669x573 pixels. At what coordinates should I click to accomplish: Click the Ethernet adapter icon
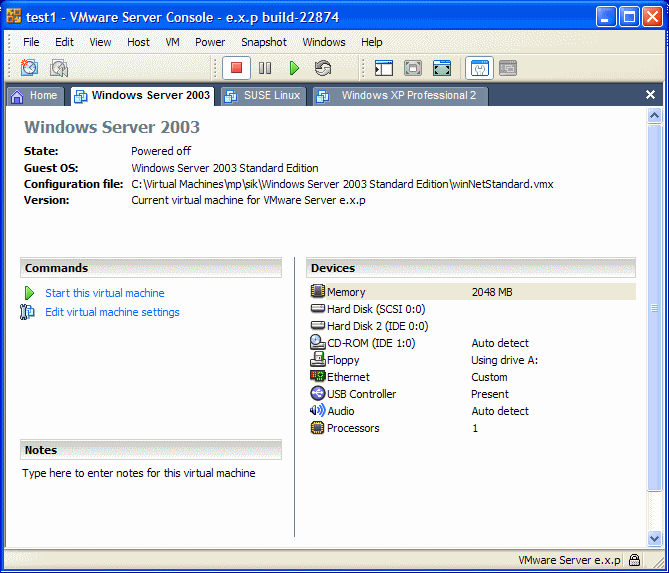[317, 376]
